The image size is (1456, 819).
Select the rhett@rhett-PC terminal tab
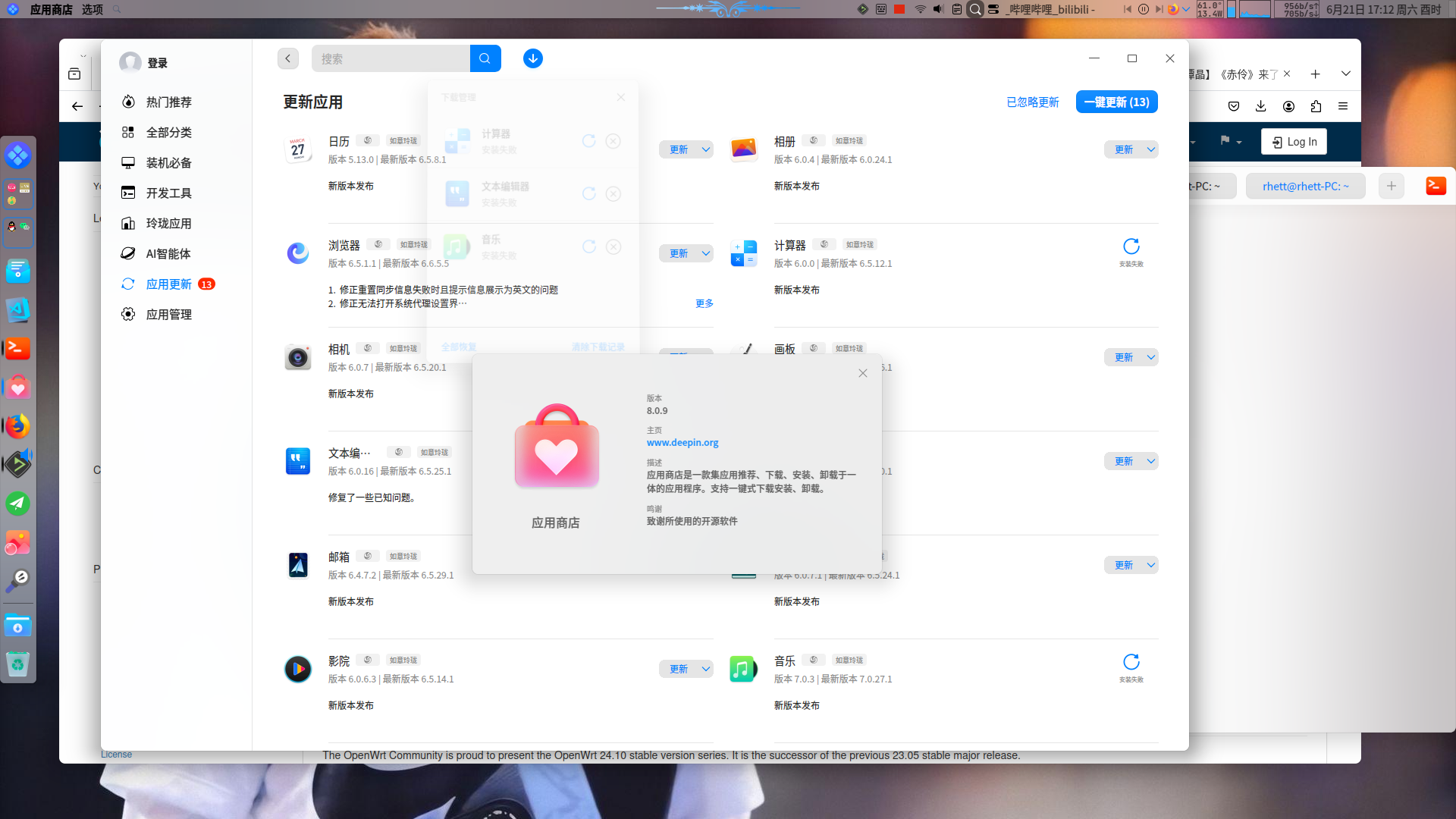(x=1306, y=186)
